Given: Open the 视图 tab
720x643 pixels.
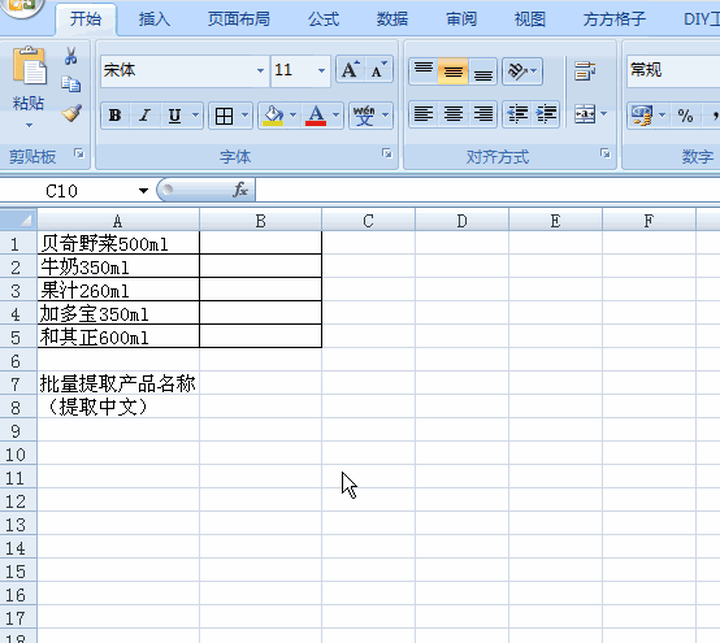Looking at the screenshot, I should [x=529, y=19].
